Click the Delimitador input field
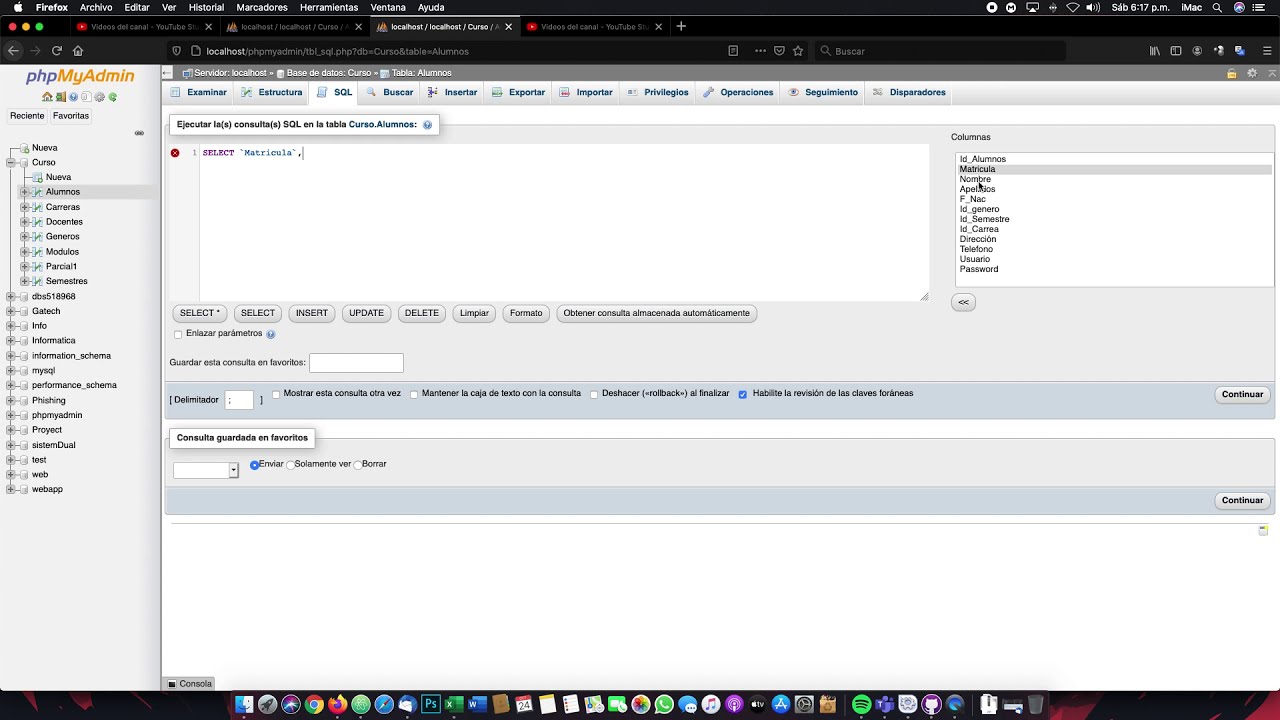1280x720 pixels. tap(239, 400)
